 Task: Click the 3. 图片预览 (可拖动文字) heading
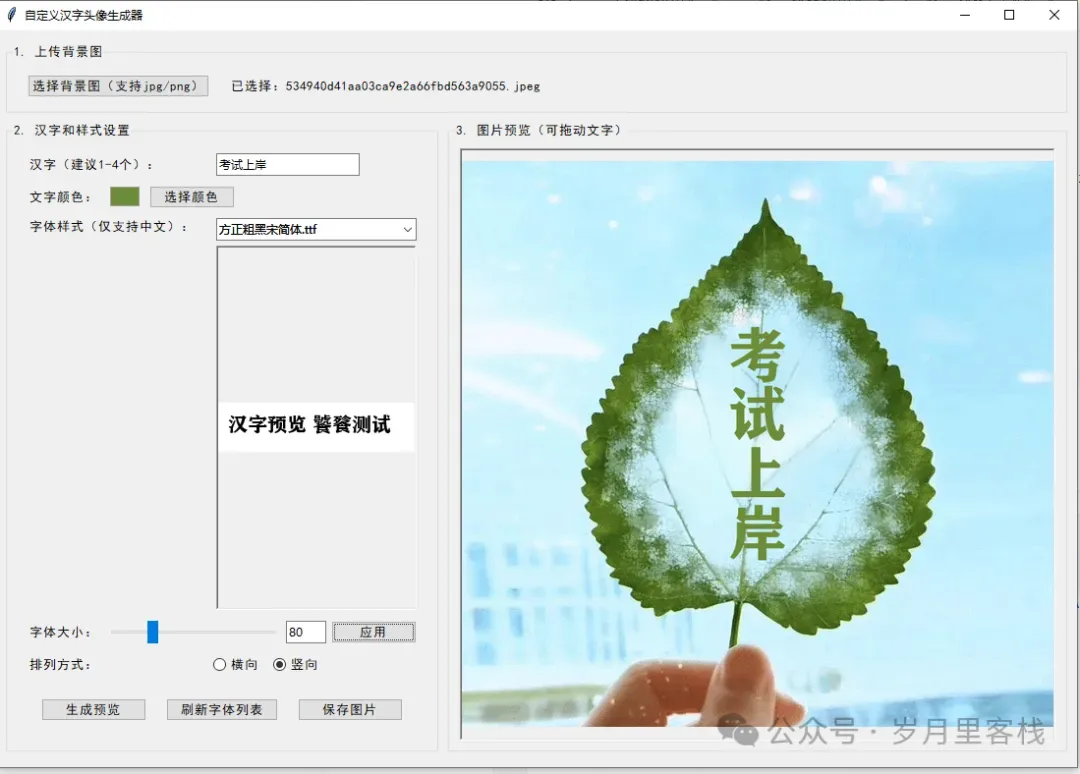click(538, 130)
